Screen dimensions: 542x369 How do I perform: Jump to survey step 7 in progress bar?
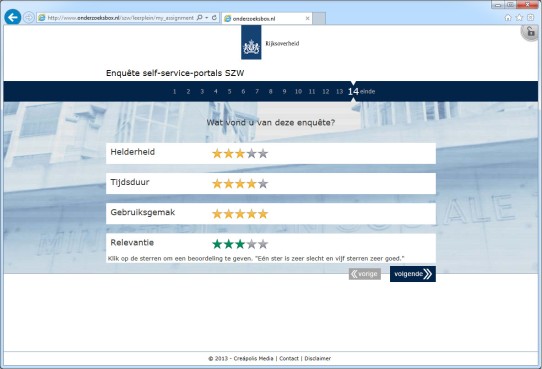pyautogui.click(x=257, y=92)
